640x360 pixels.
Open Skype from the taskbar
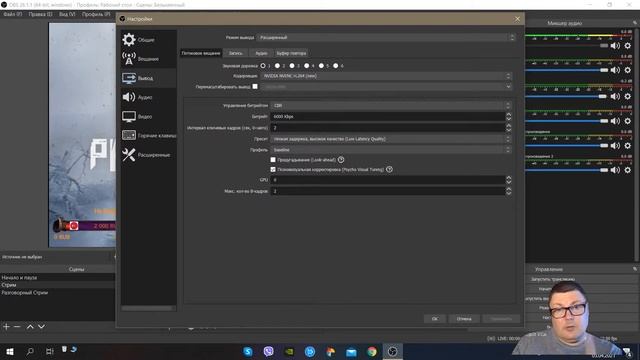pyautogui.click(x=248, y=351)
